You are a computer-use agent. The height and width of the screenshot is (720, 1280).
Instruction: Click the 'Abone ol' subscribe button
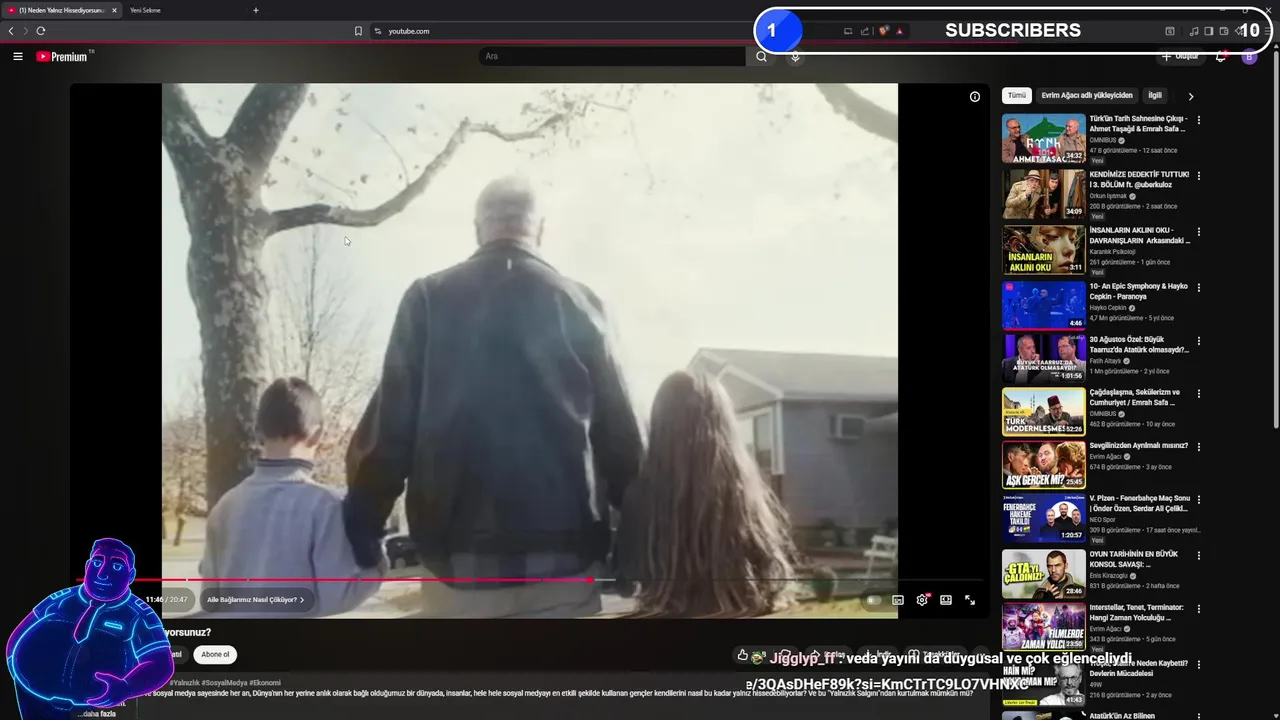pyautogui.click(x=215, y=654)
